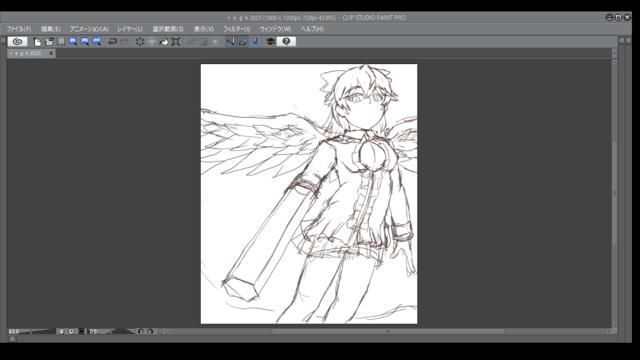Click the Scale/Rotate transform icon
This screenshot has height=360, width=640.
pyautogui.click(x=176, y=42)
